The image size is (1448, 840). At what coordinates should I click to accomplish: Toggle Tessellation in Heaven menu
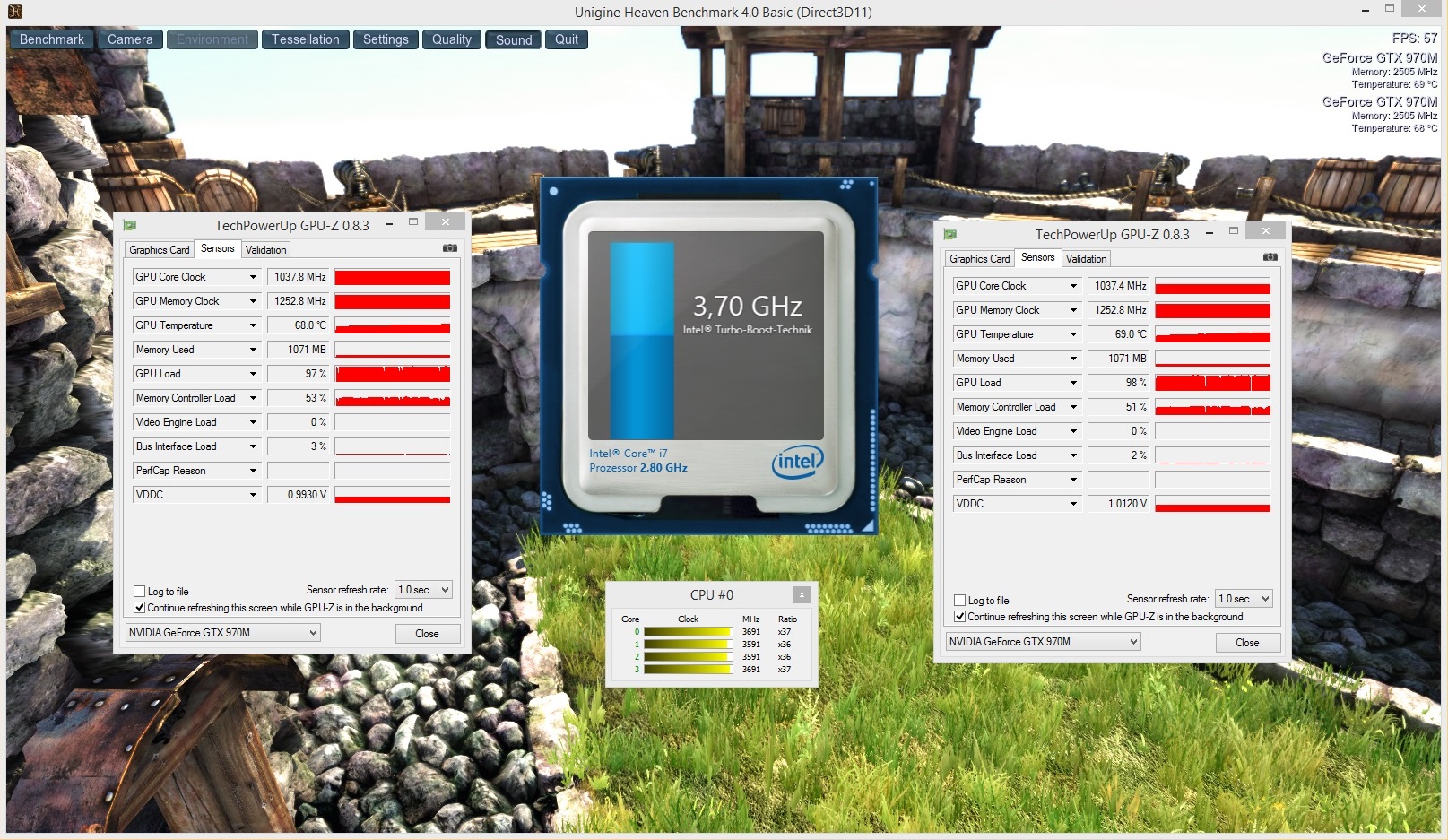(x=306, y=39)
